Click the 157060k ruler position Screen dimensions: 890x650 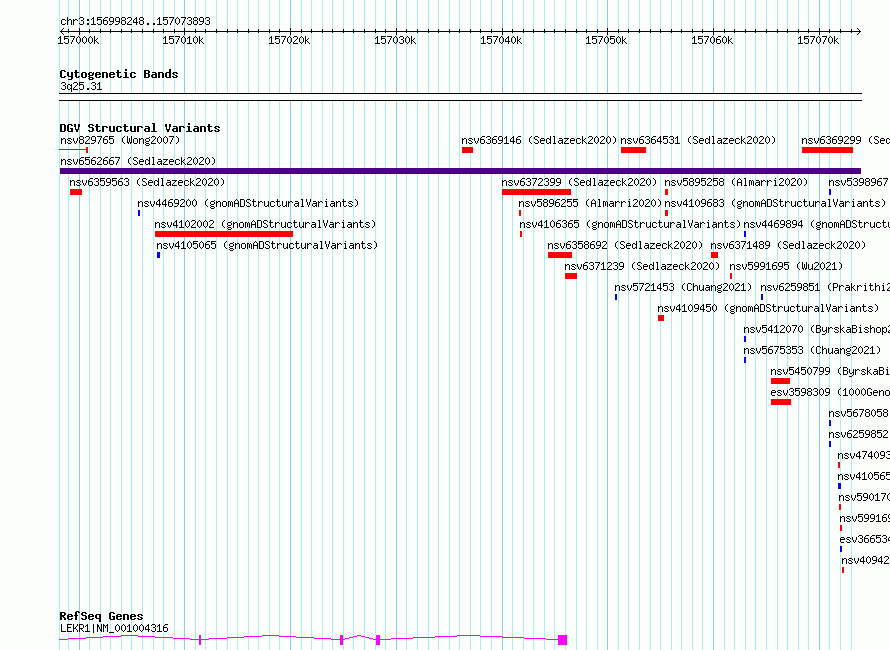click(713, 40)
